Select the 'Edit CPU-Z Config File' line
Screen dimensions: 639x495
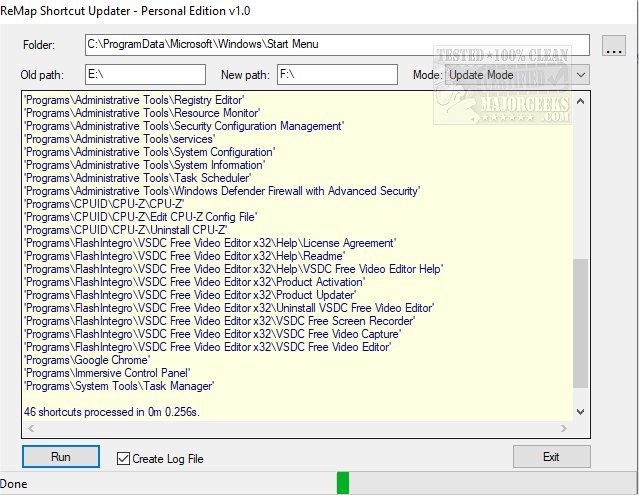[141, 217]
